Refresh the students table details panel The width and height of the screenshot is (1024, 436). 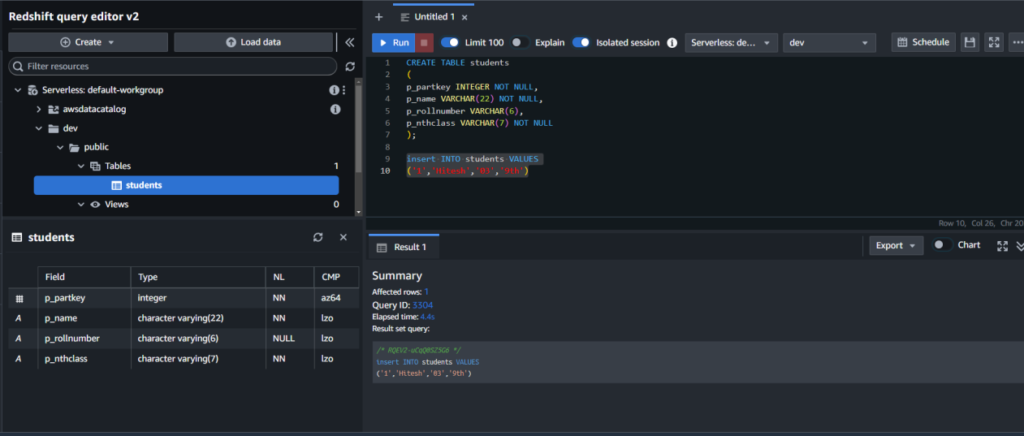(318, 237)
